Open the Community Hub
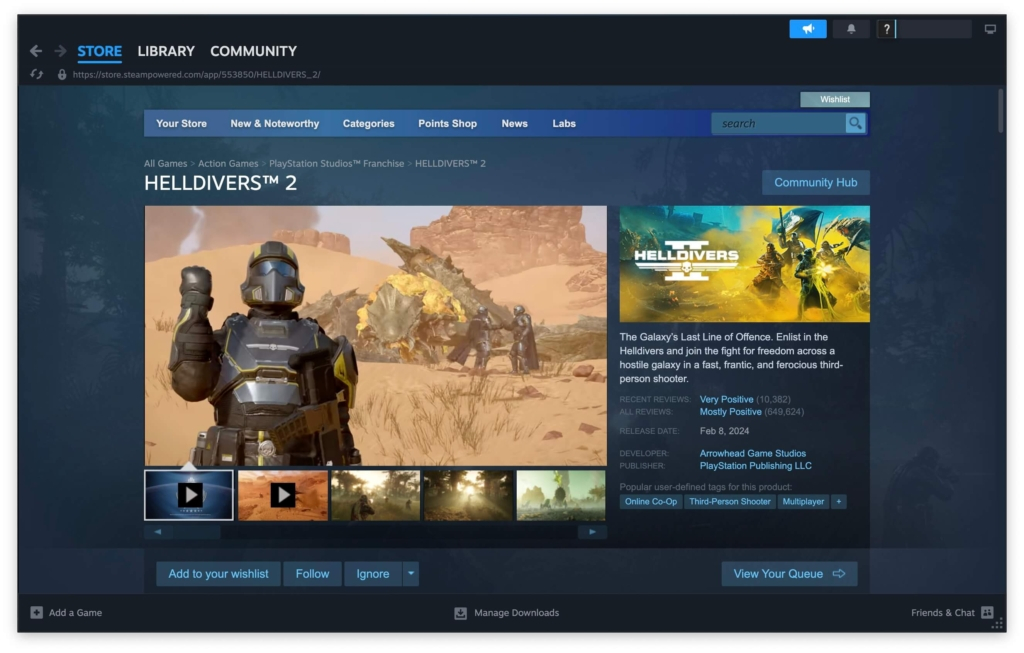 816,182
